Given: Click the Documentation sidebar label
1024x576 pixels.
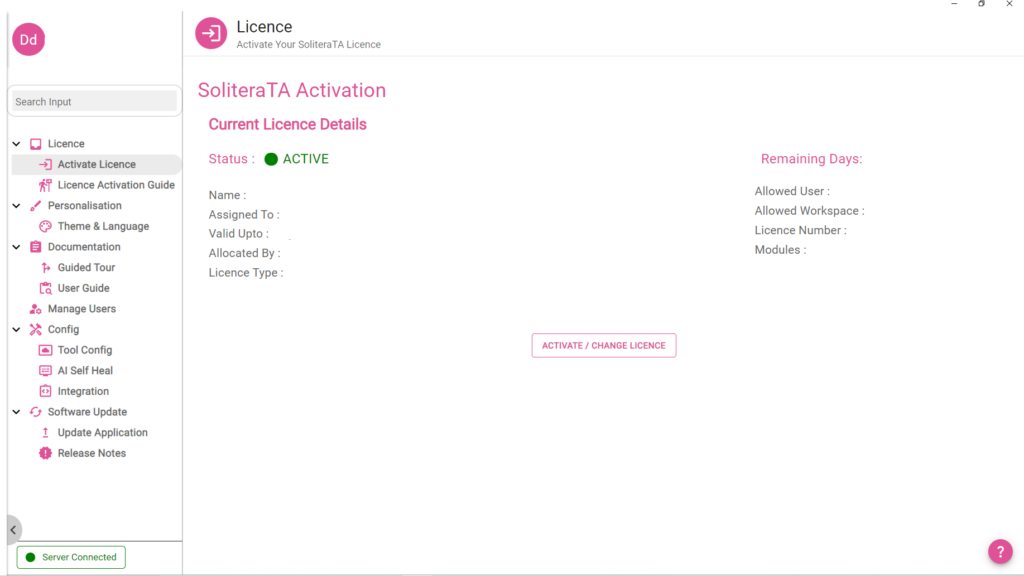Looking at the screenshot, I should point(84,247).
